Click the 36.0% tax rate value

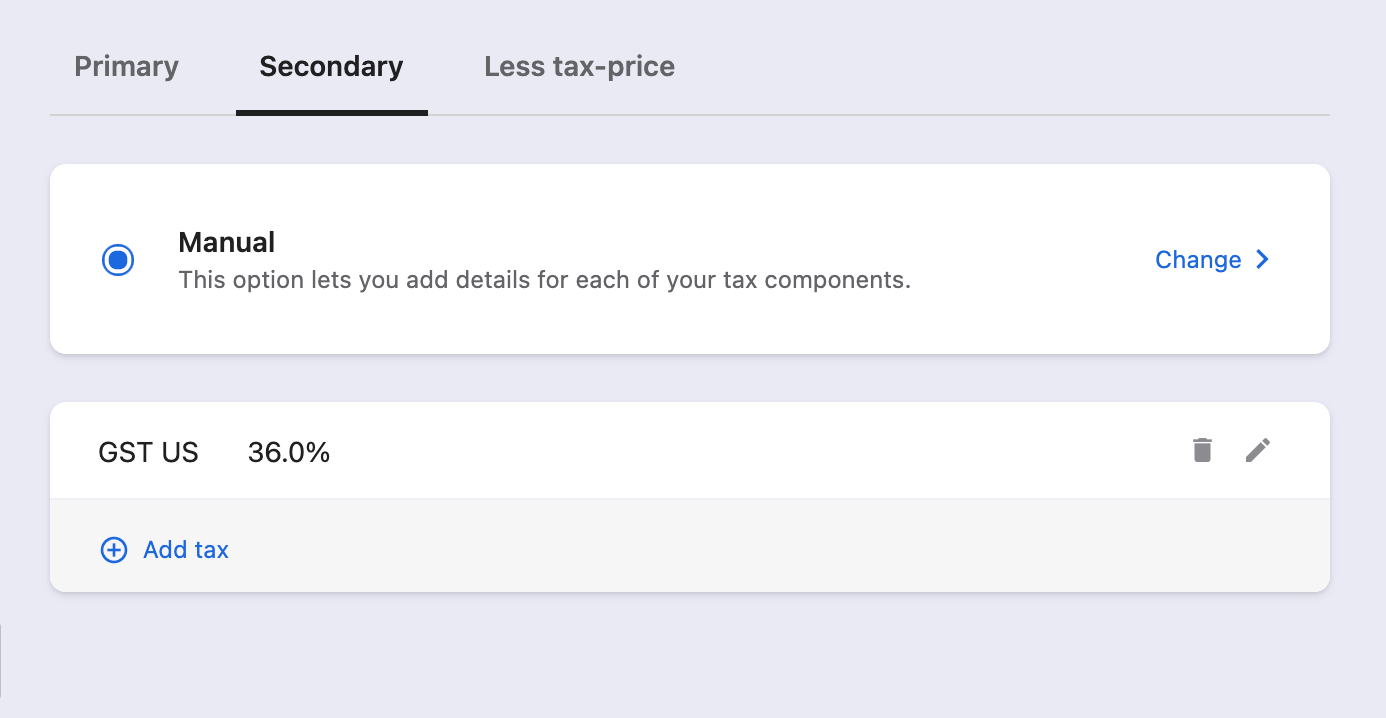(x=289, y=453)
